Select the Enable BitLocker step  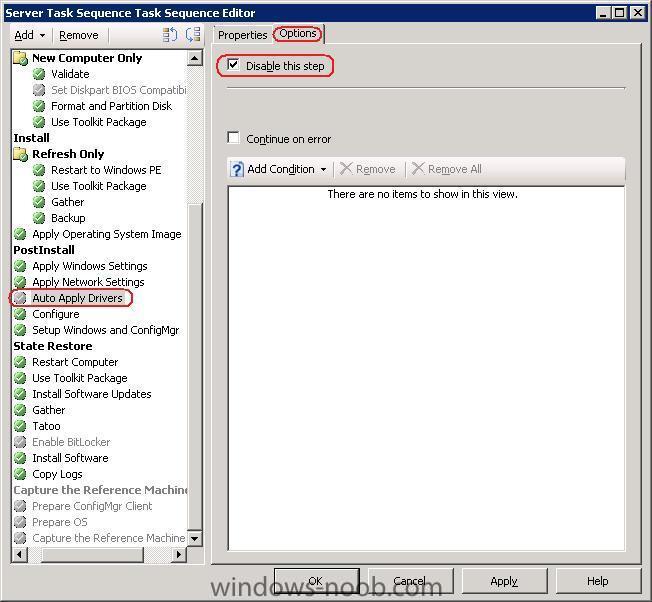(x=72, y=442)
